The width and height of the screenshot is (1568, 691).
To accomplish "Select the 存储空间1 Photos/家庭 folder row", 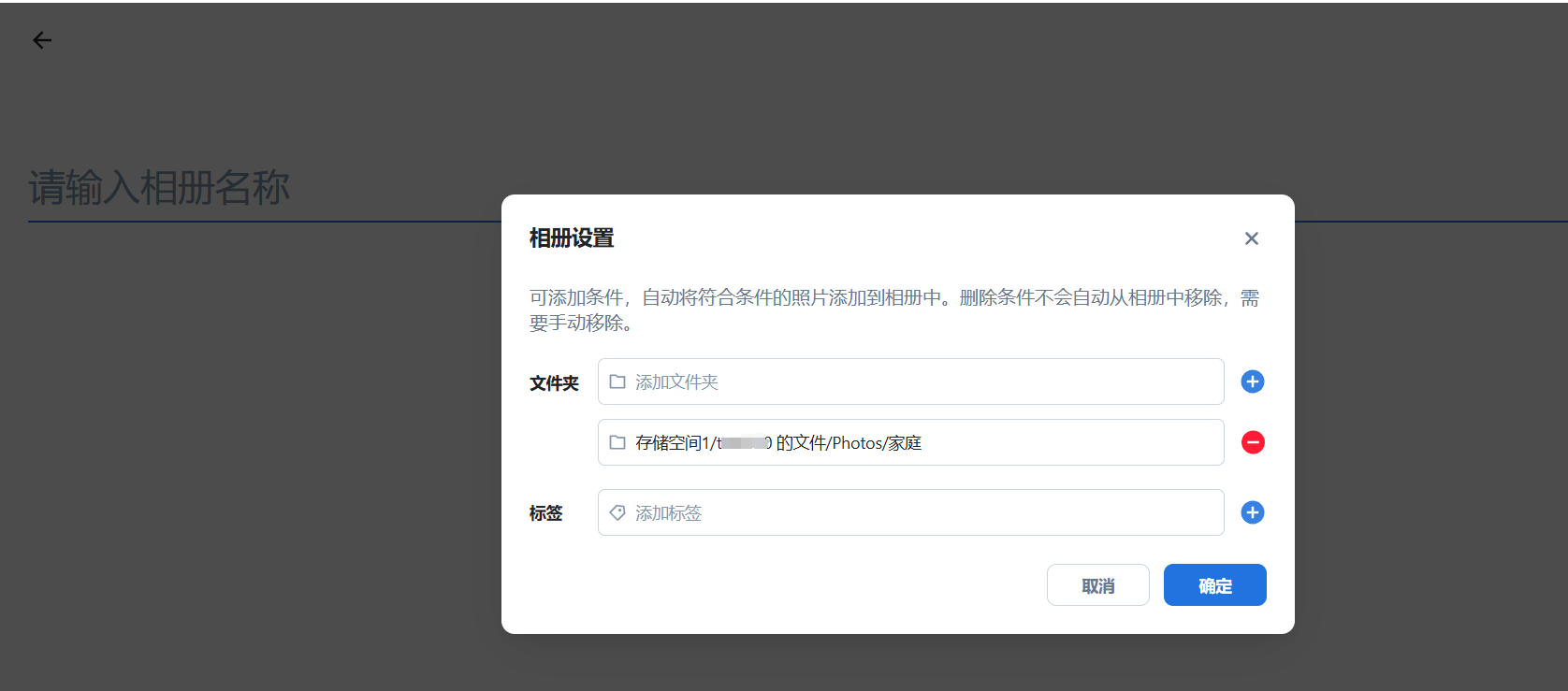I will 910,442.
